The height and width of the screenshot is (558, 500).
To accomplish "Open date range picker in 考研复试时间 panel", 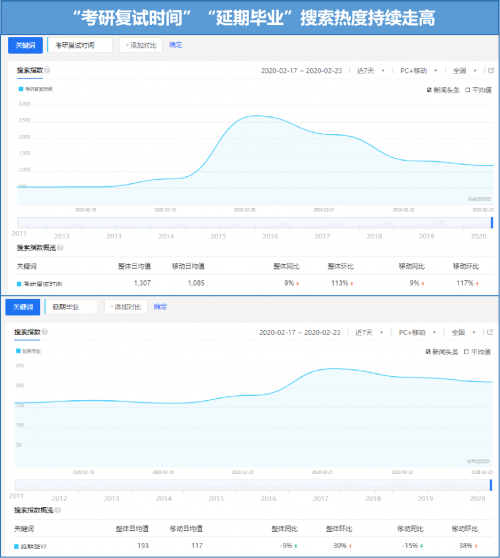I will [x=301, y=70].
